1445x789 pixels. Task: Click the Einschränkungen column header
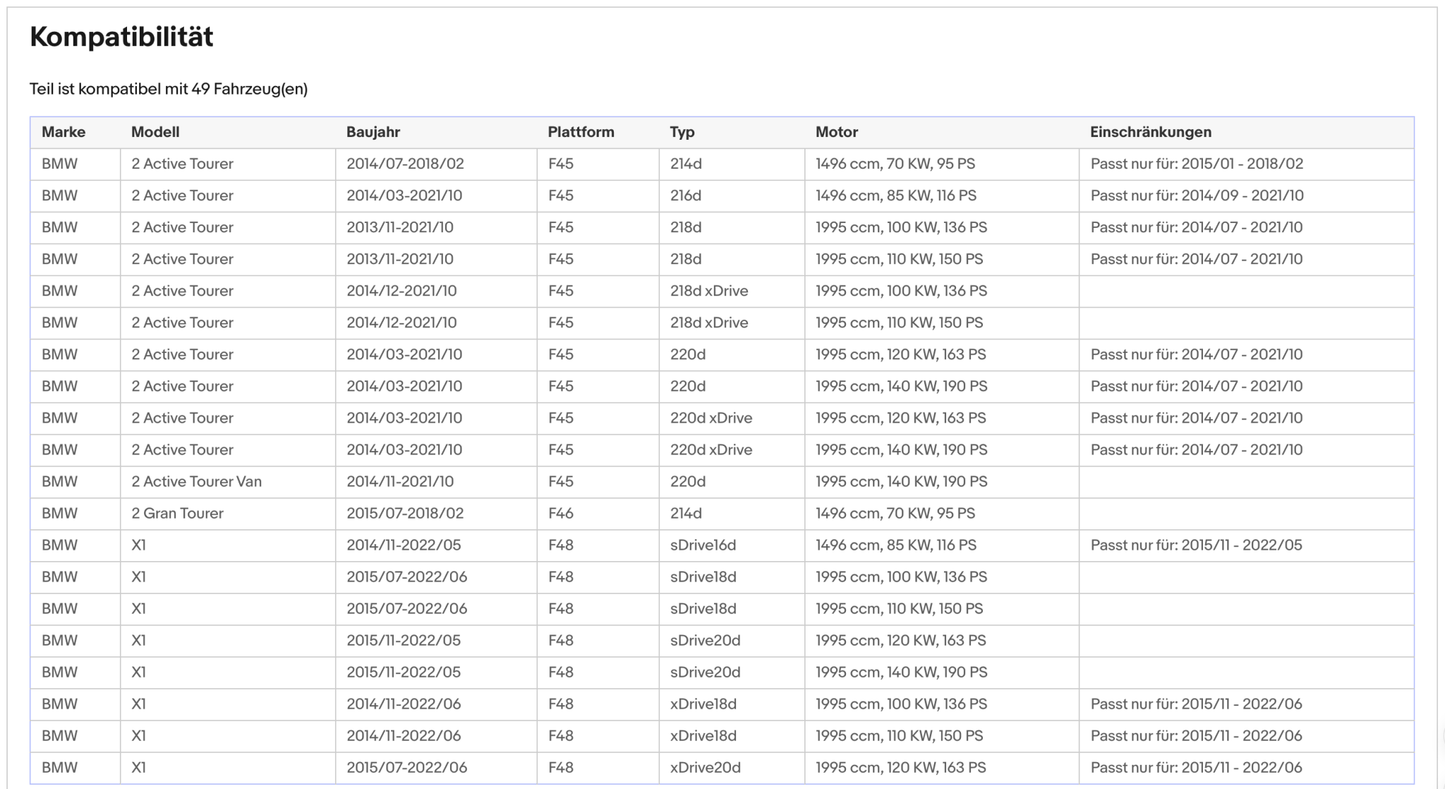[x=1151, y=132]
